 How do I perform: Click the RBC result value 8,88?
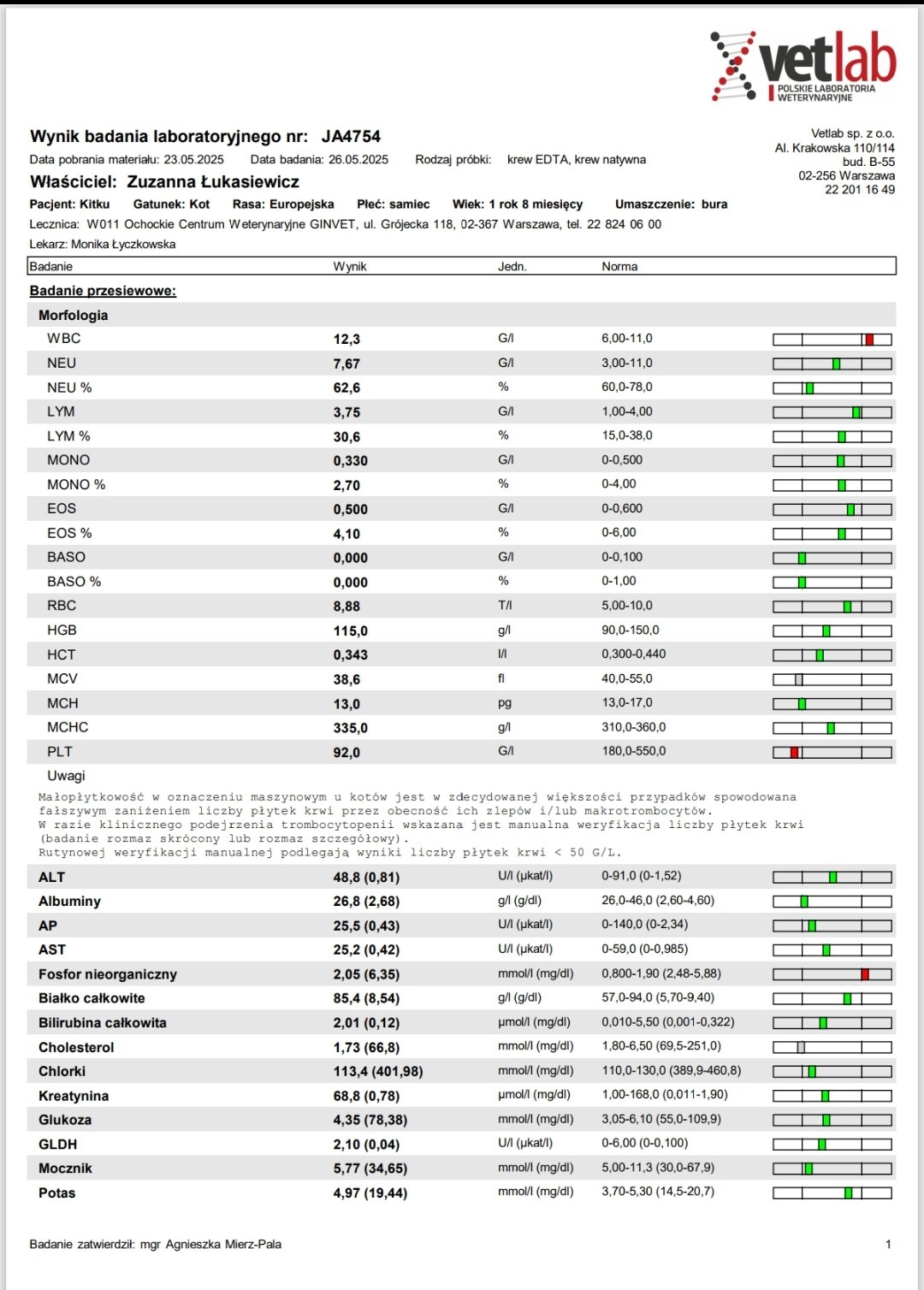coord(346,607)
